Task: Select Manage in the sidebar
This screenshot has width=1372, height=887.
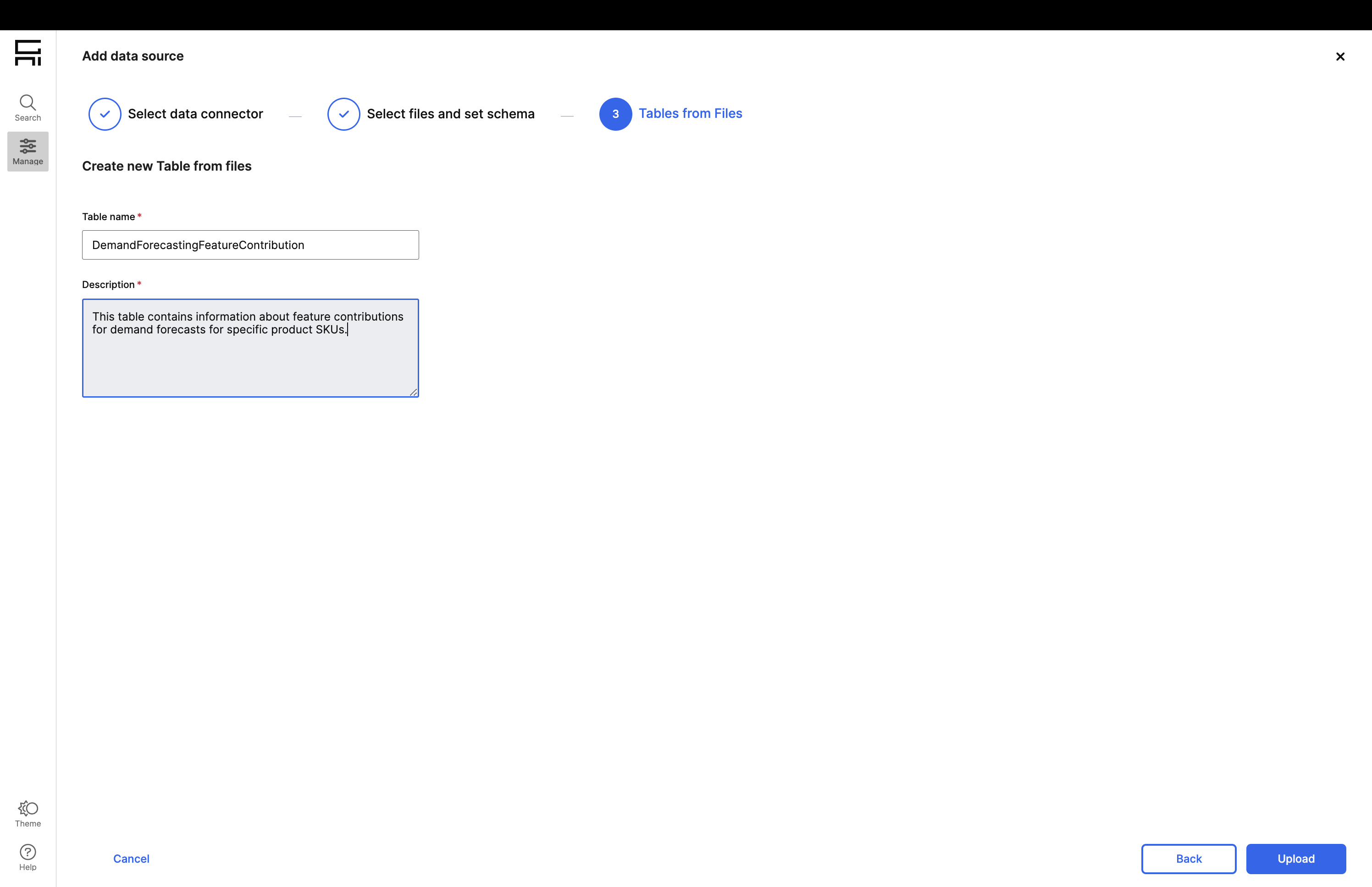Action: (x=28, y=151)
